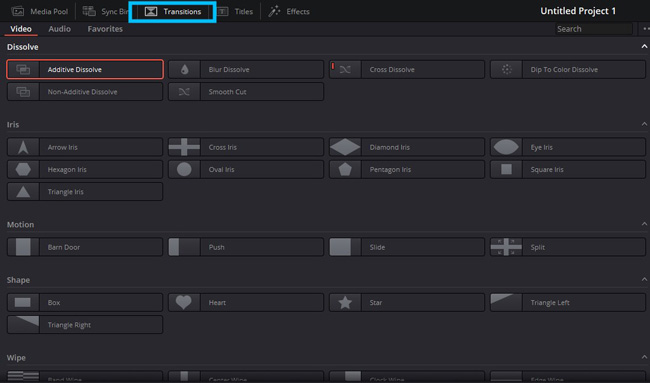
Task: Pick the Square Iris label
Action: (547, 170)
